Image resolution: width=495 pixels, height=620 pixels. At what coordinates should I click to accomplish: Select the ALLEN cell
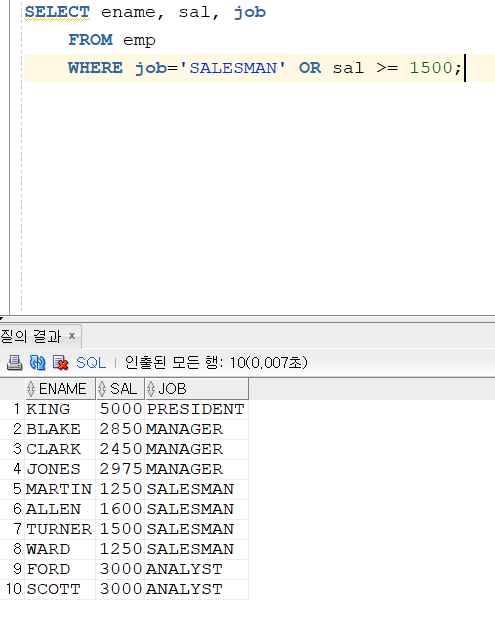(60, 509)
